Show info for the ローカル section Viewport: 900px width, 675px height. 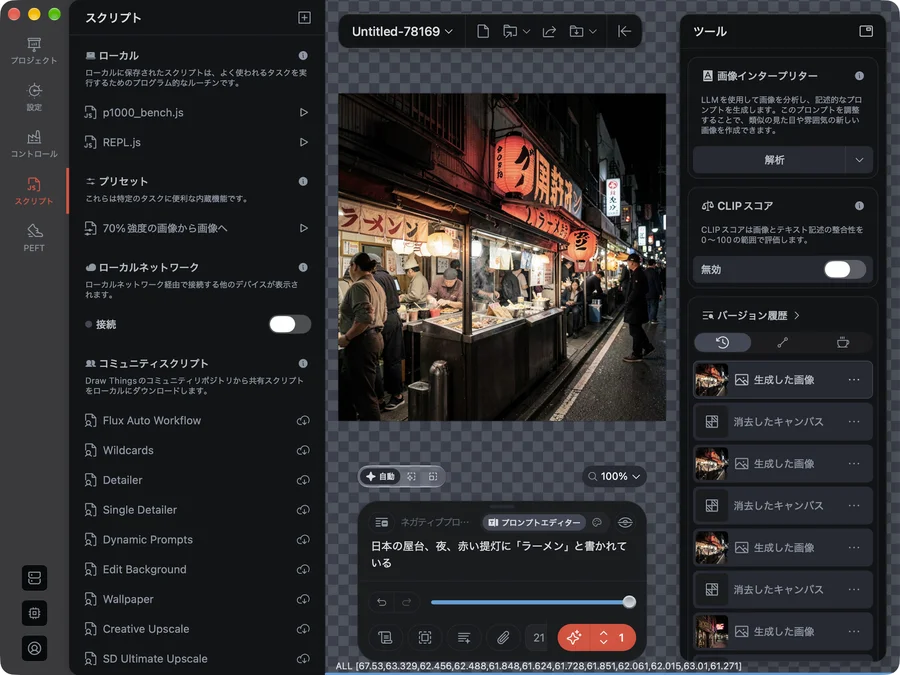click(303, 56)
